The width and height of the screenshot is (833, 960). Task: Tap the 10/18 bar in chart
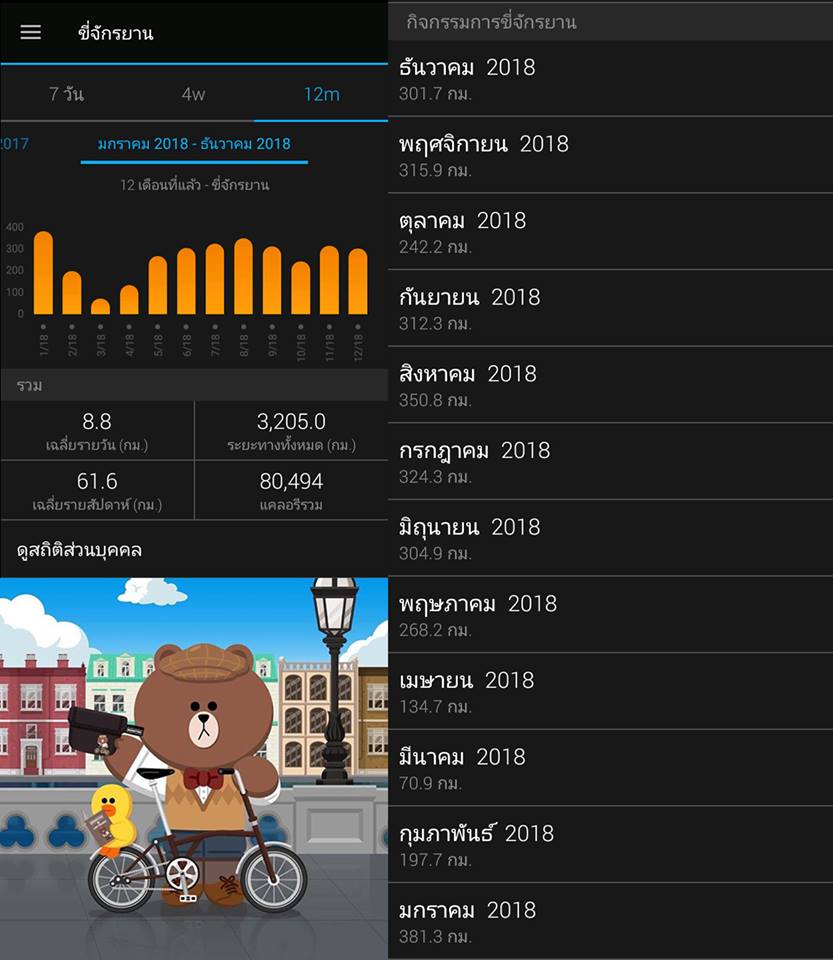[301, 288]
